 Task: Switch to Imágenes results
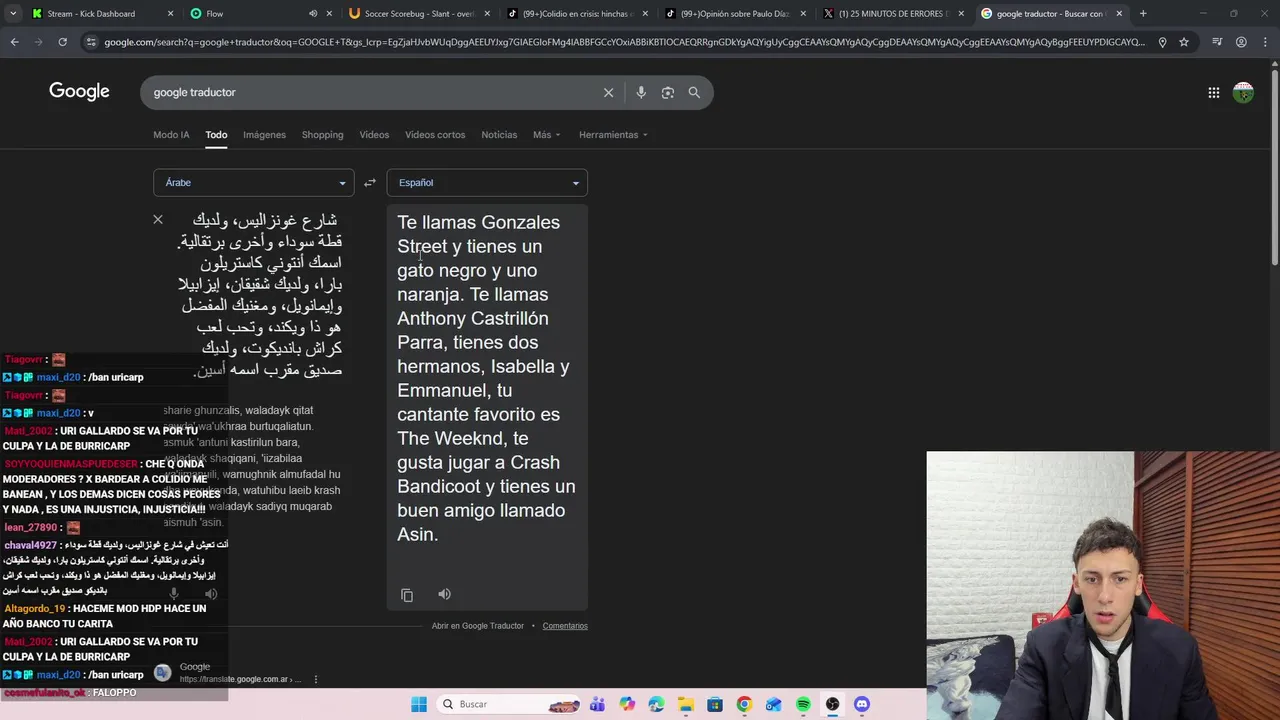(264, 135)
